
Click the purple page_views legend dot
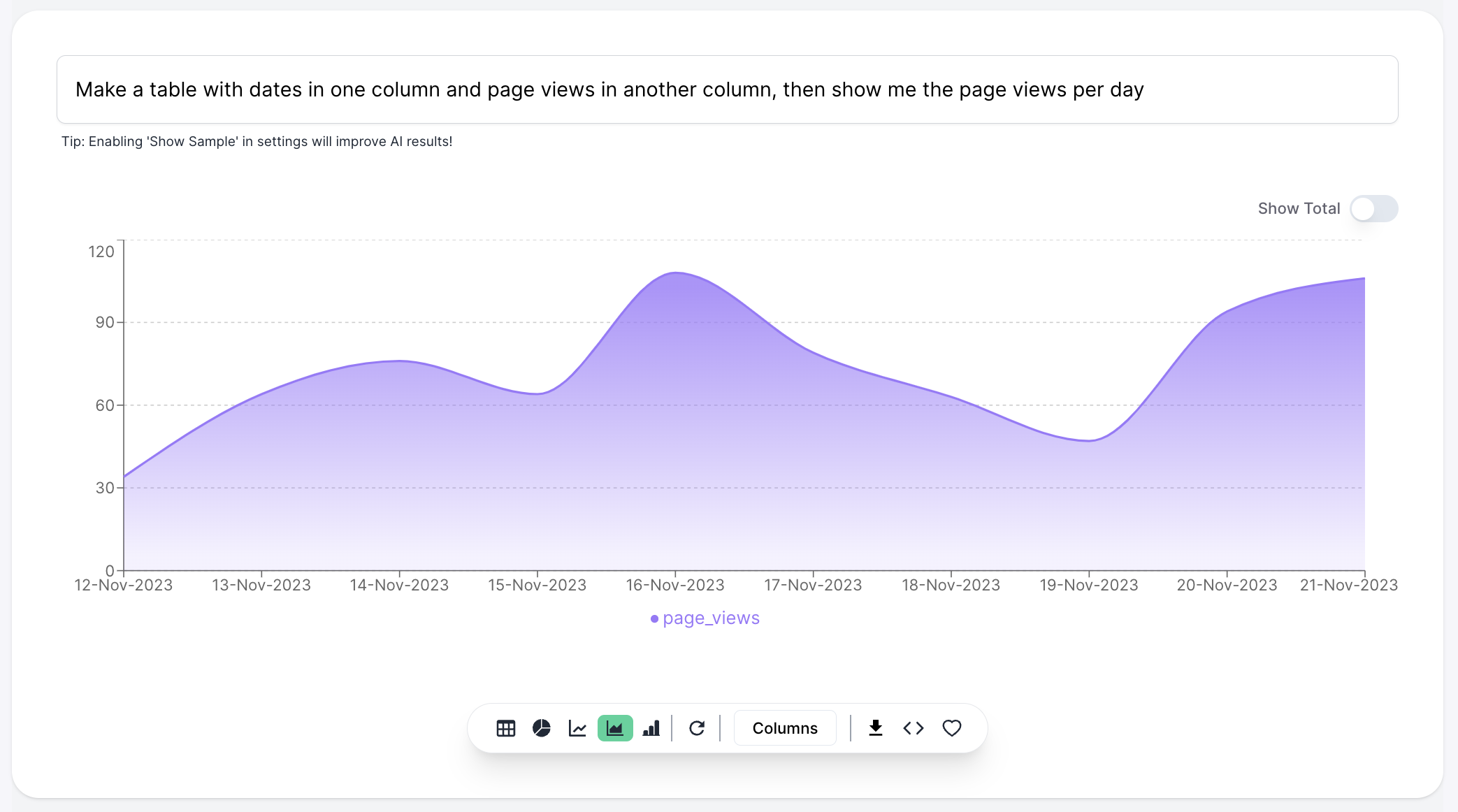(x=654, y=619)
